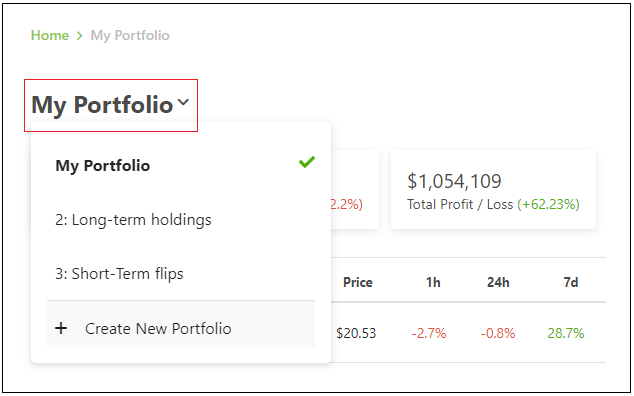Click the 28.7% seven-day change value

(566, 333)
